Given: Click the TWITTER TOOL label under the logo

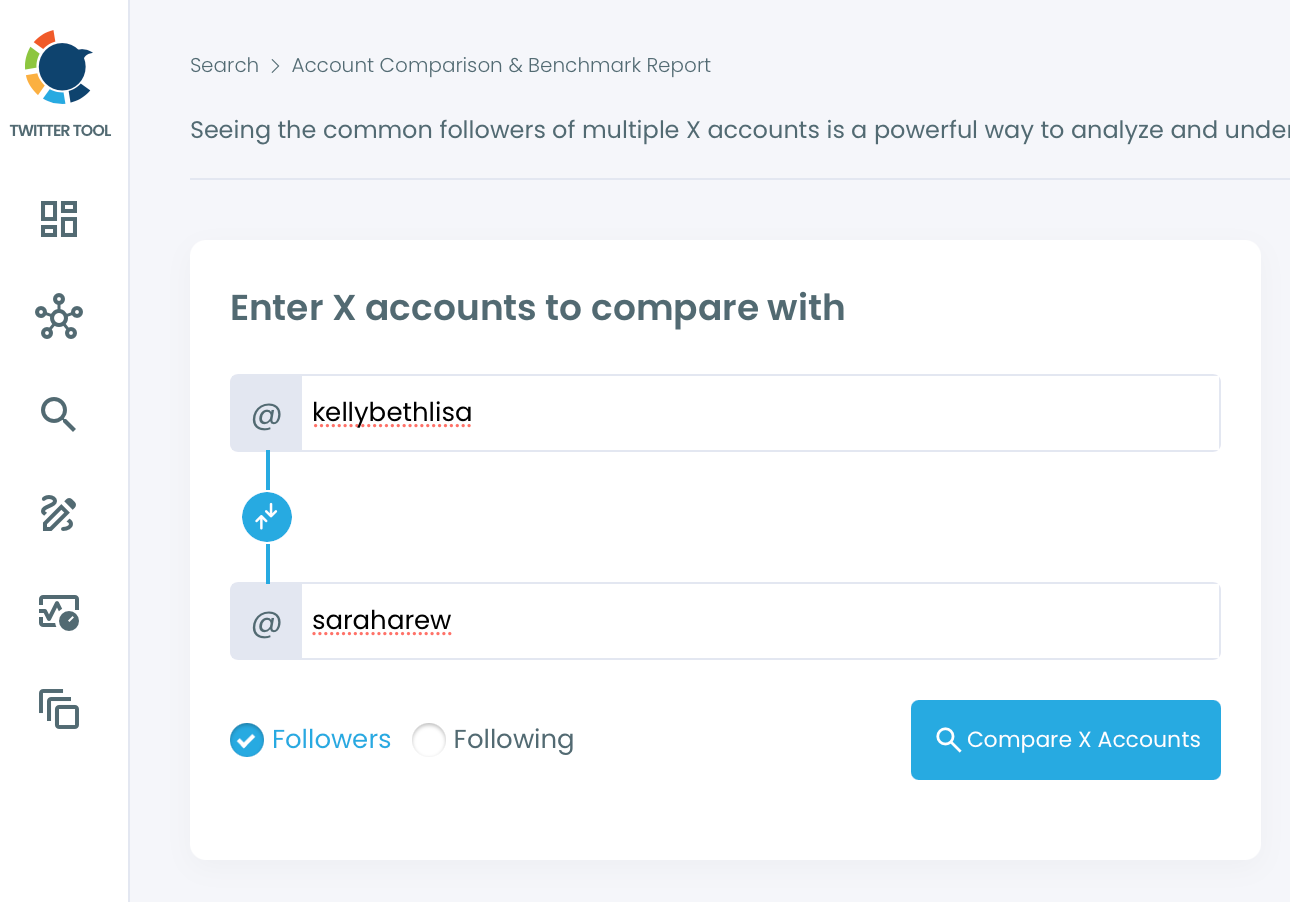Looking at the screenshot, I should tap(60, 130).
